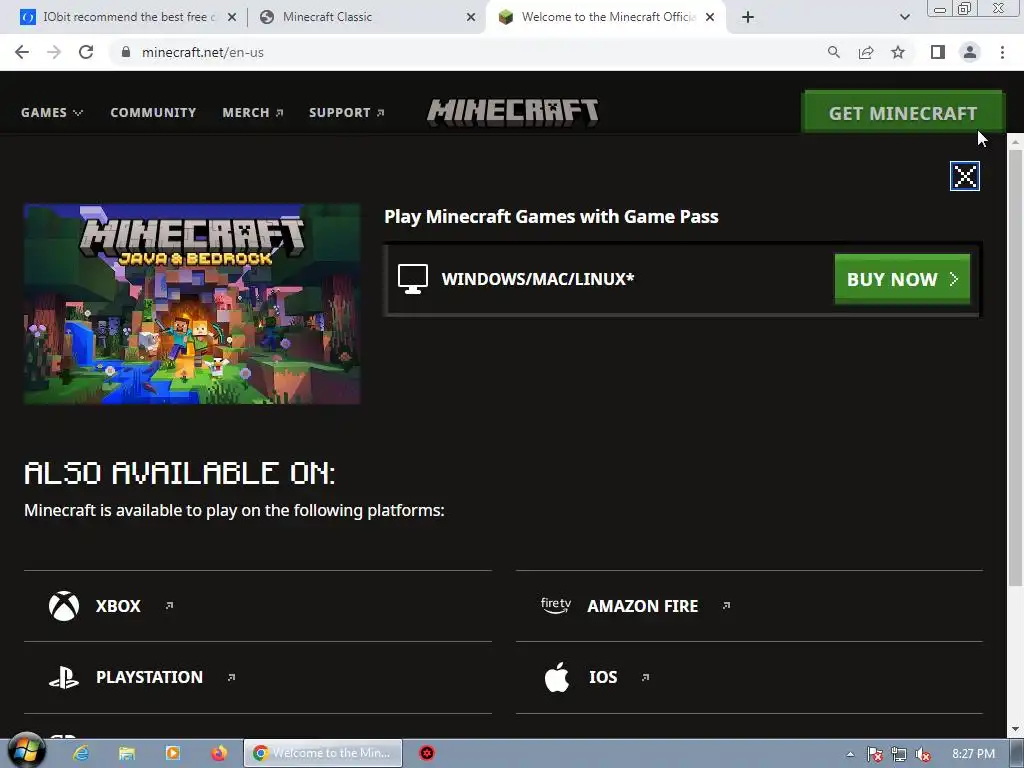
Task: Expand the GAMES dropdown menu
Action: 52,112
